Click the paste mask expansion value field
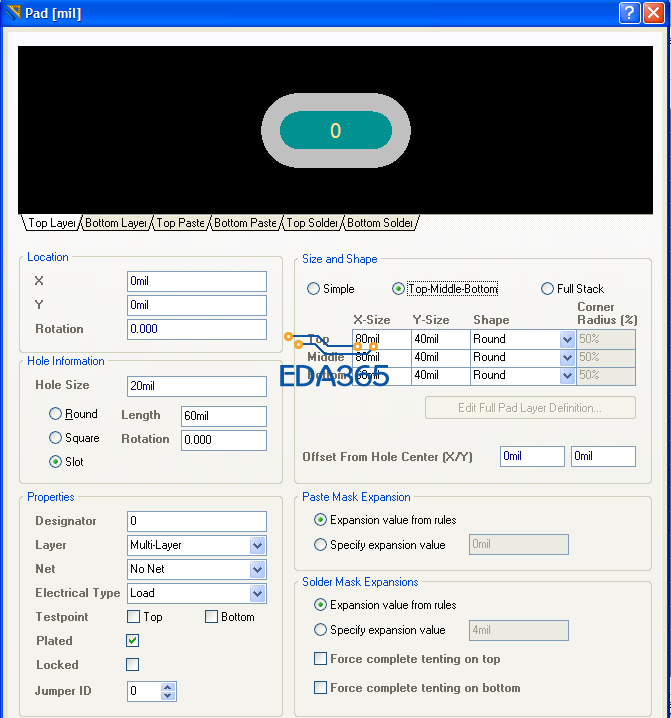Screen dimensions: 671x718 [519, 544]
